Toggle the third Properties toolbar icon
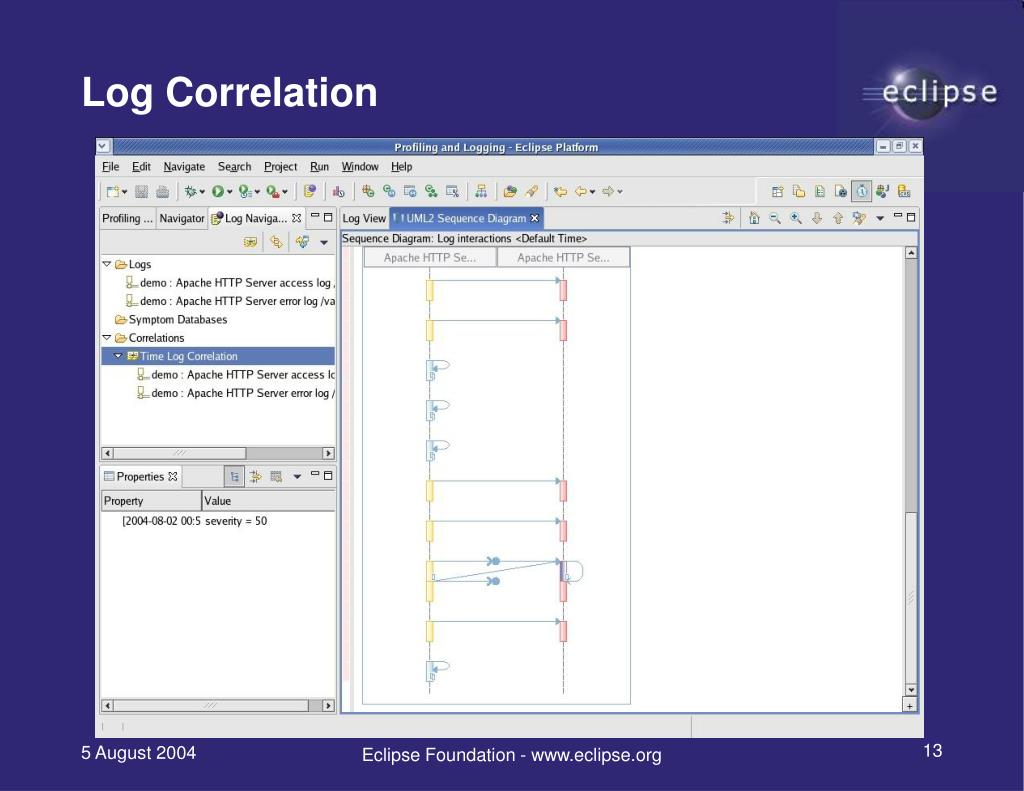The image size is (1024, 791). 276,477
